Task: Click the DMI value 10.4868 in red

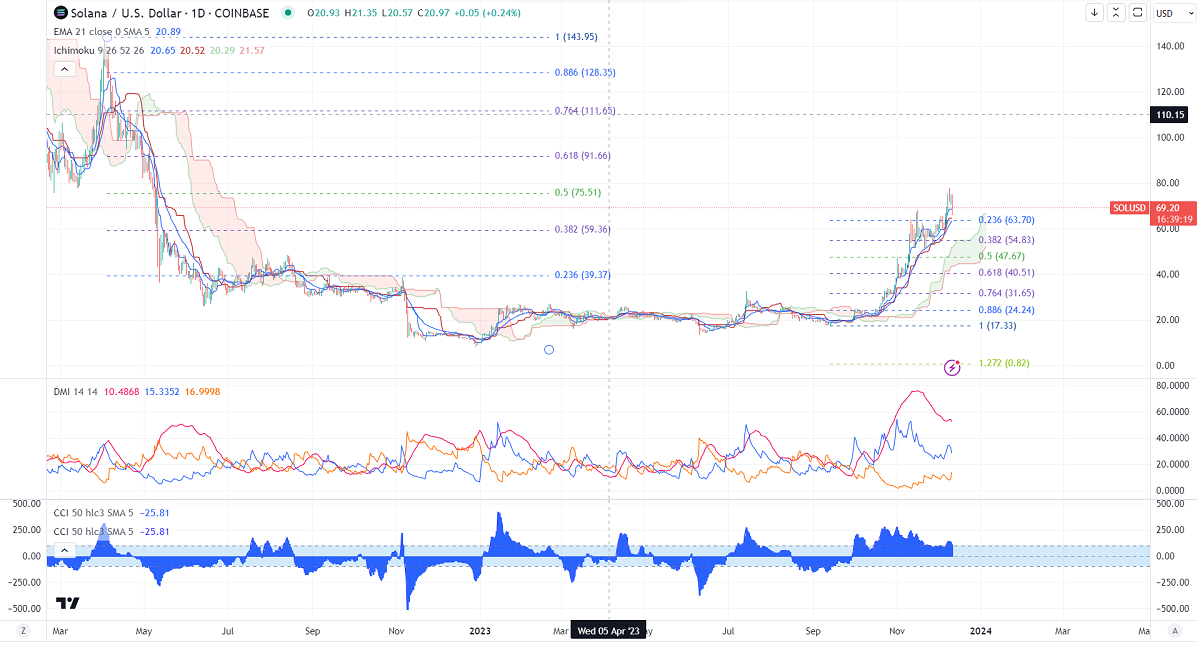Action: point(121,391)
